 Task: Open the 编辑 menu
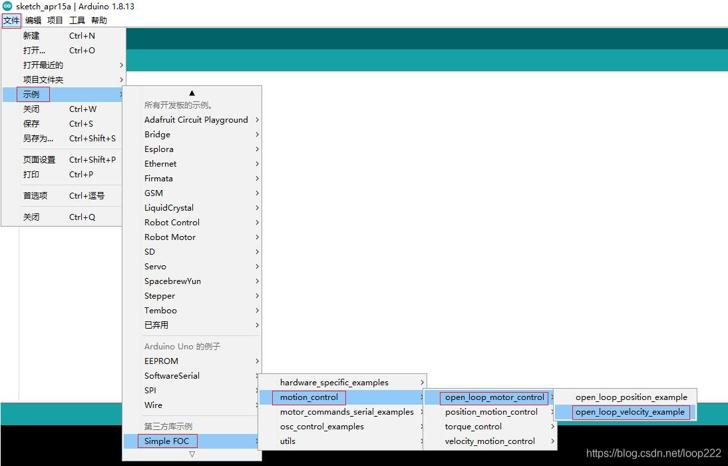click(33, 20)
